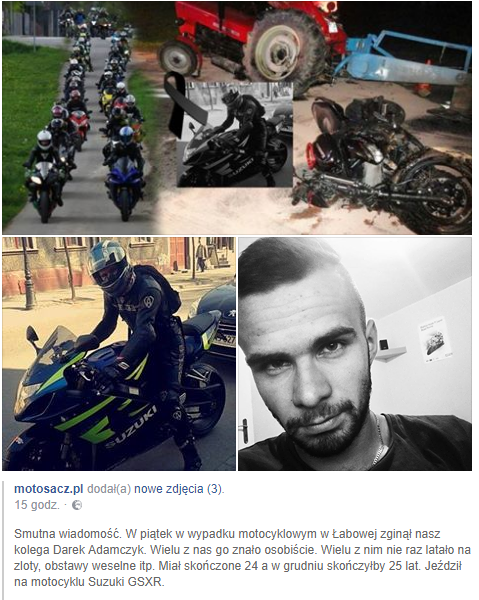Open the "nowe zdjęcia (3)" link
Image resolution: width=479 pixels, height=600 pixels.
pyautogui.click(x=178, y=489)
